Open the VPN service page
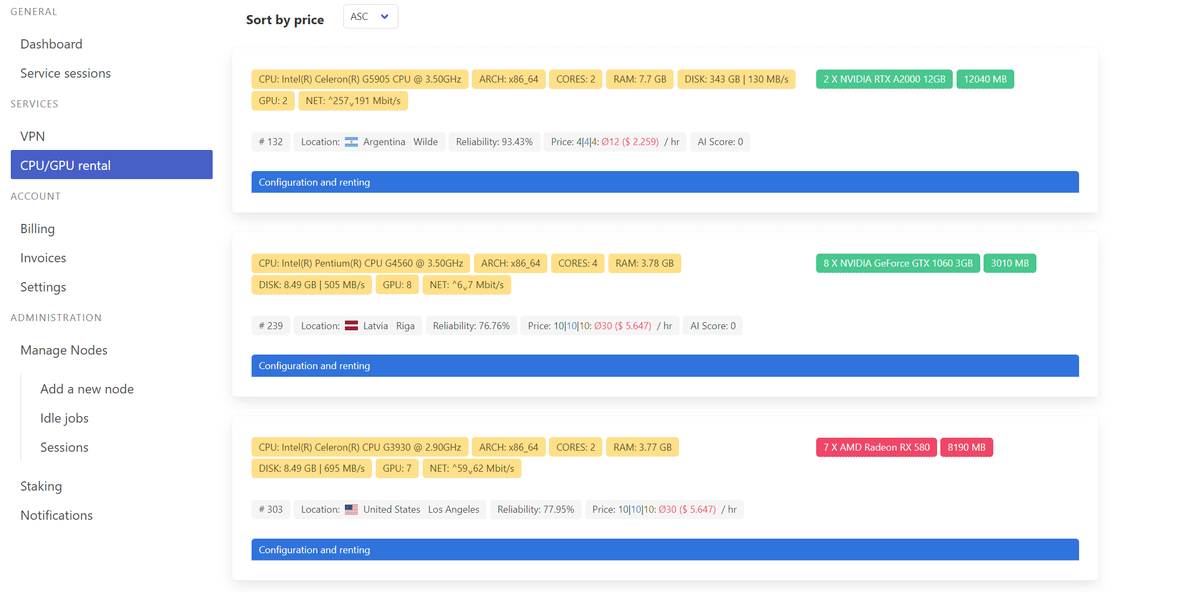Viewport: 1200px width, 592px height. tap(33, 136)
